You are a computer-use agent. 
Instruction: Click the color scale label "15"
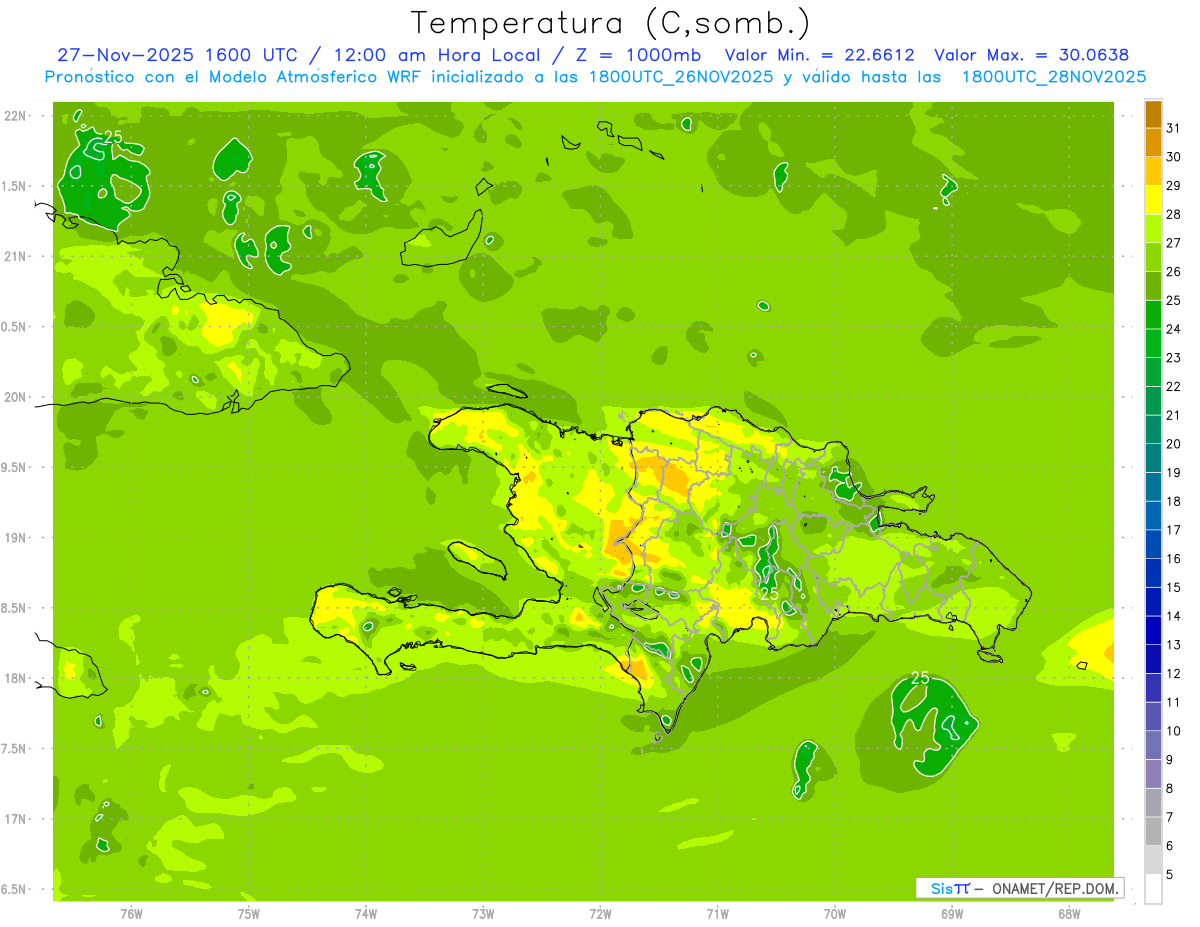(x=1174, y=588)
